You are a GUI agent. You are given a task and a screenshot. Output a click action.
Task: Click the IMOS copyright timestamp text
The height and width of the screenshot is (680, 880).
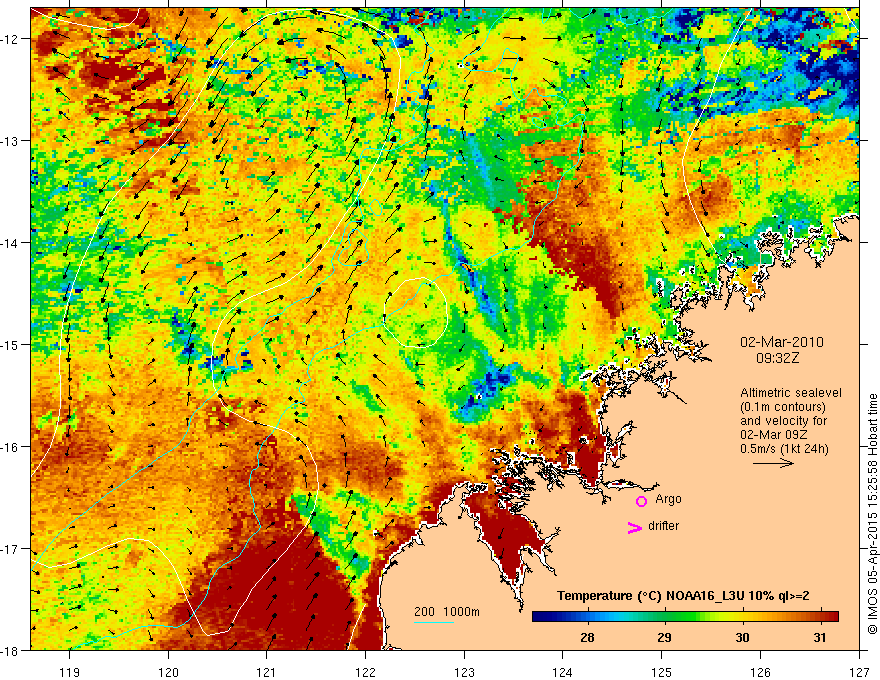(872, 516)
